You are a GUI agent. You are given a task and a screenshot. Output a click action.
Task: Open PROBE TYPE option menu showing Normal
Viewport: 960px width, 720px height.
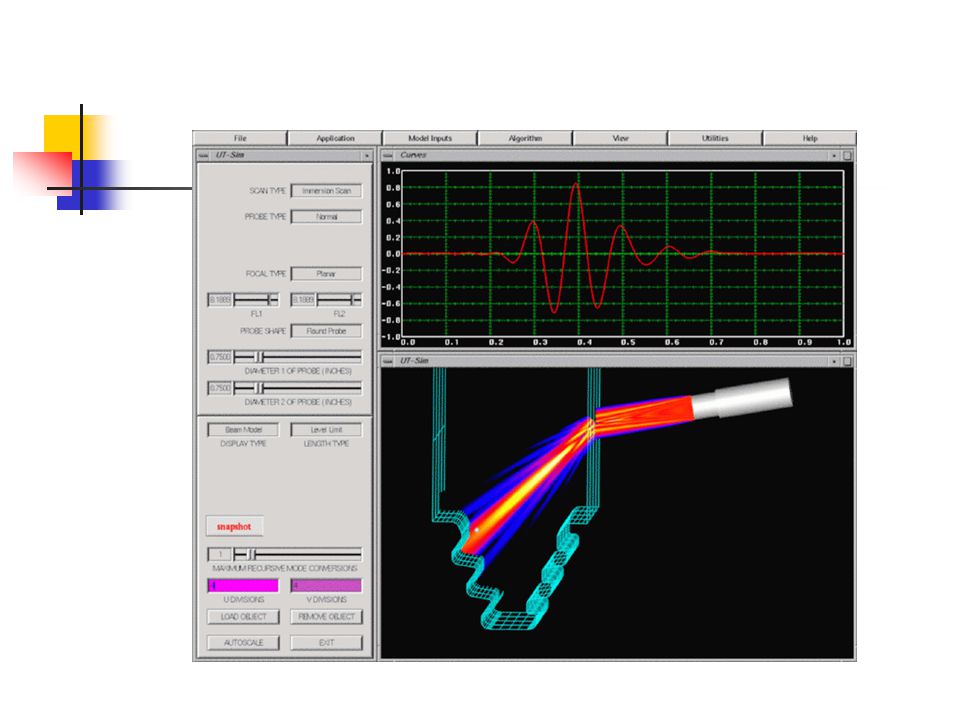point(326,217)
